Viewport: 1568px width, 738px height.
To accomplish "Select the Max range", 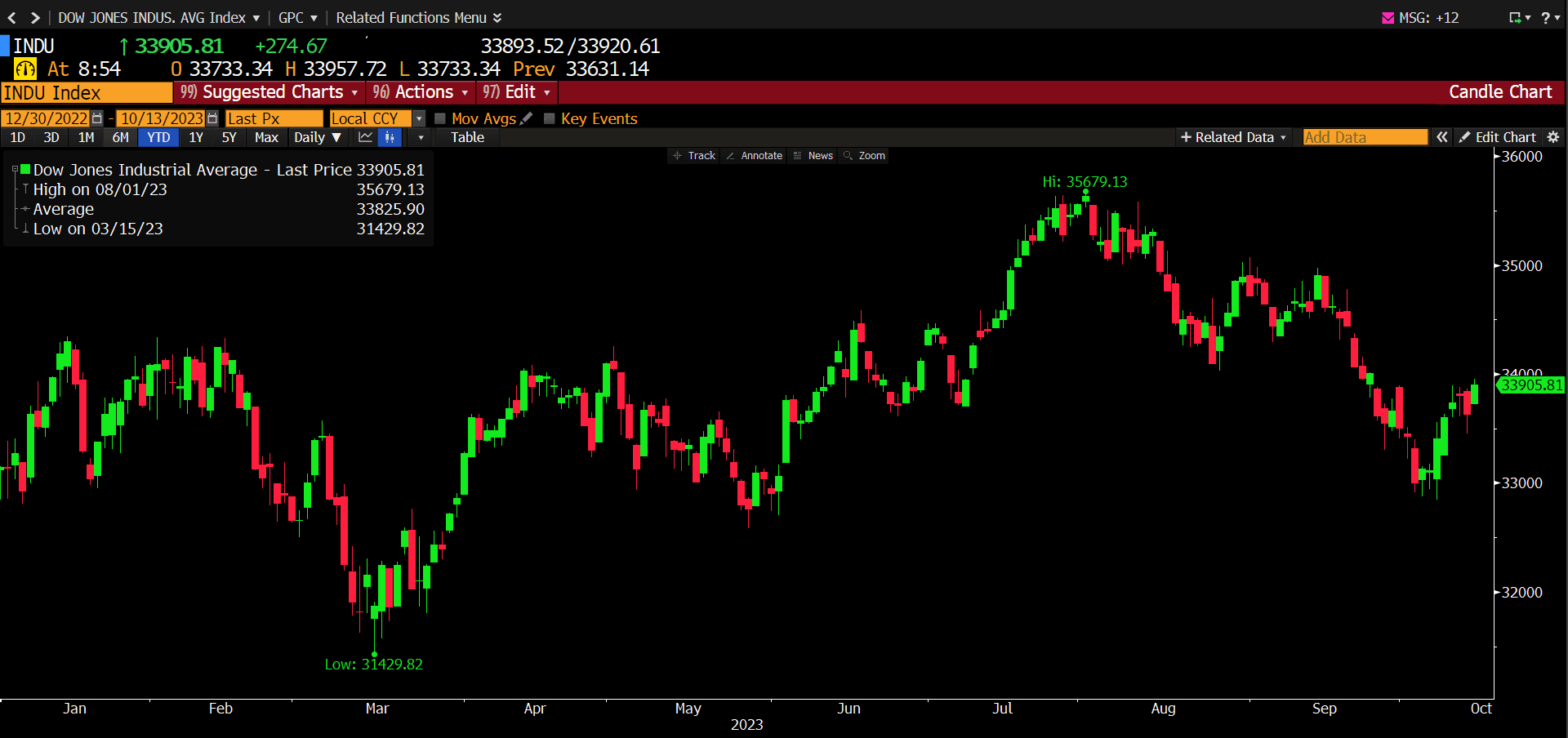I will coord(266,137).
